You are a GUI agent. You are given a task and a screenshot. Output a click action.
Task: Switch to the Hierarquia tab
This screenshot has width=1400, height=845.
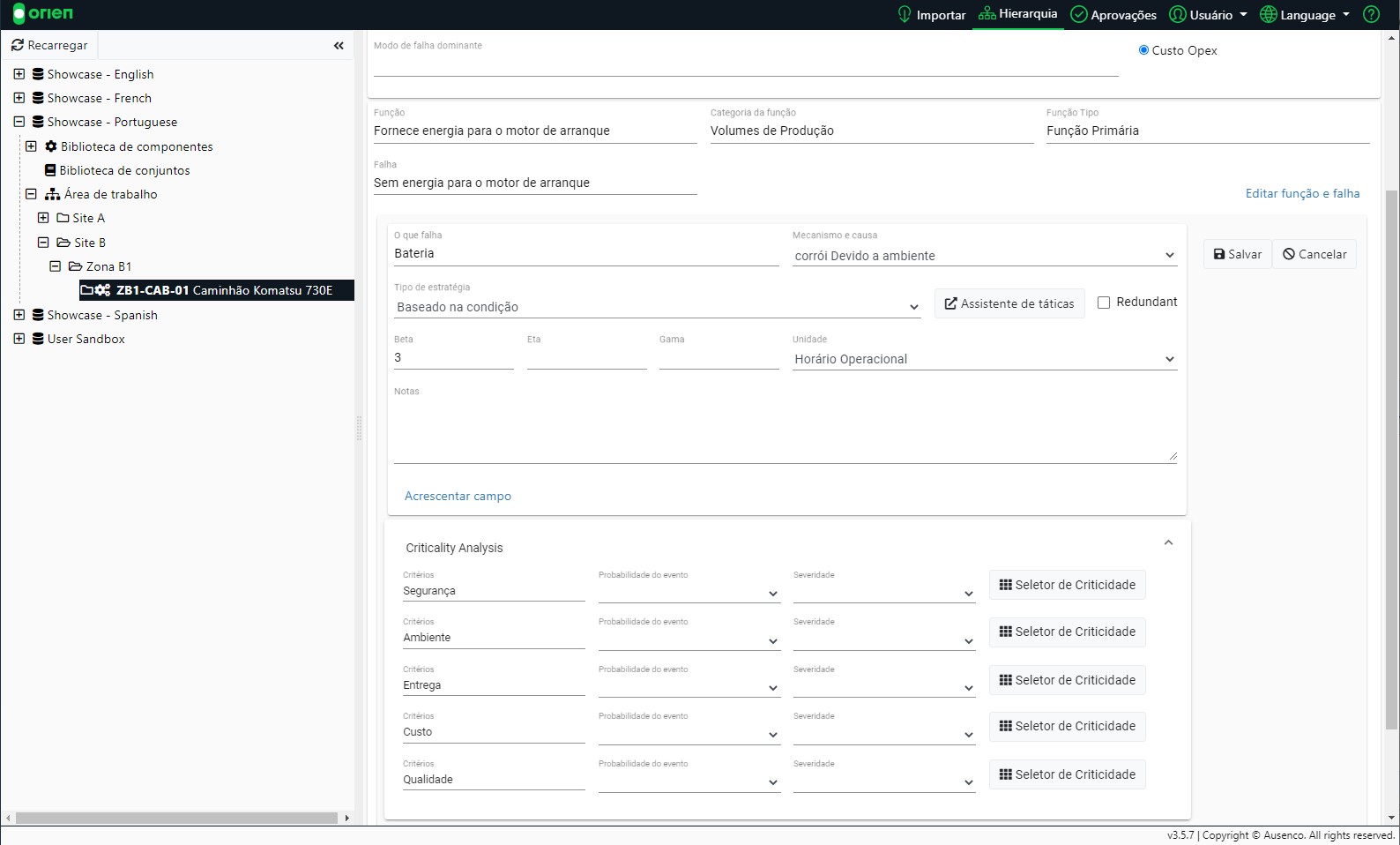[x=1018, y=14]
